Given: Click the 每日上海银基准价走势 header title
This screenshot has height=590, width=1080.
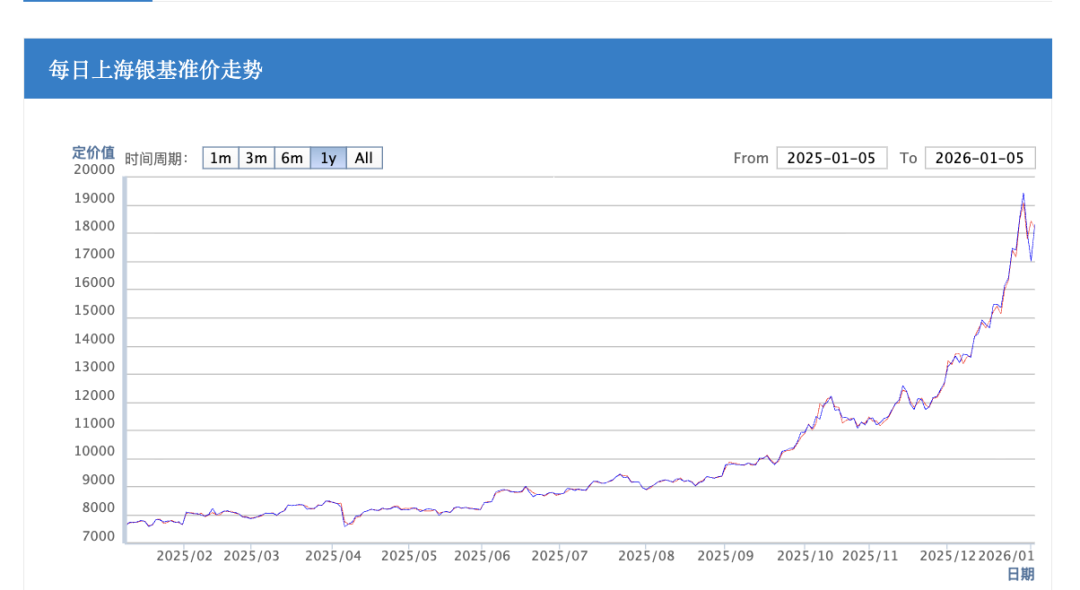Looking at the screenshot, I should click(156, 69).
